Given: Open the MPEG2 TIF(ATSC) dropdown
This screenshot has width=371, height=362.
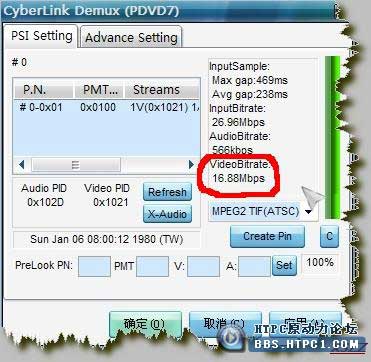Looking at the screenshot, I should pos(263,211).
